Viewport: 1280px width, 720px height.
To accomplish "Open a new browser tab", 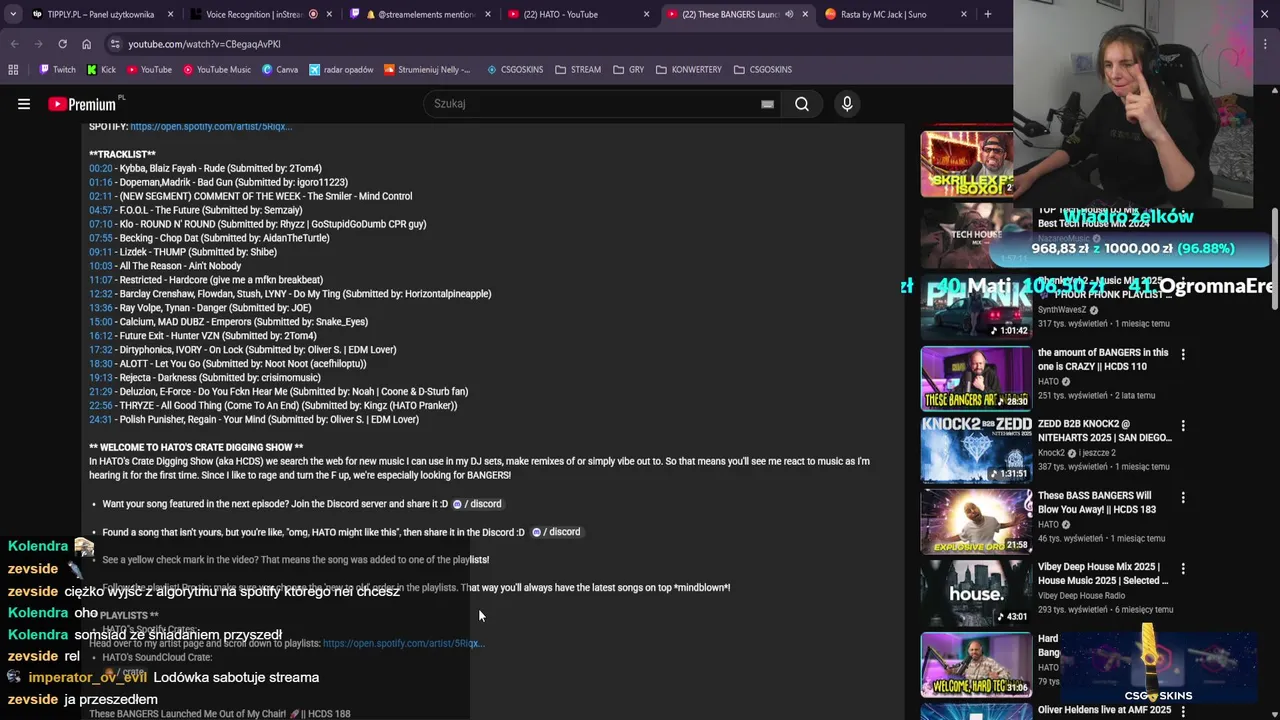I will [x=987, y=14].
